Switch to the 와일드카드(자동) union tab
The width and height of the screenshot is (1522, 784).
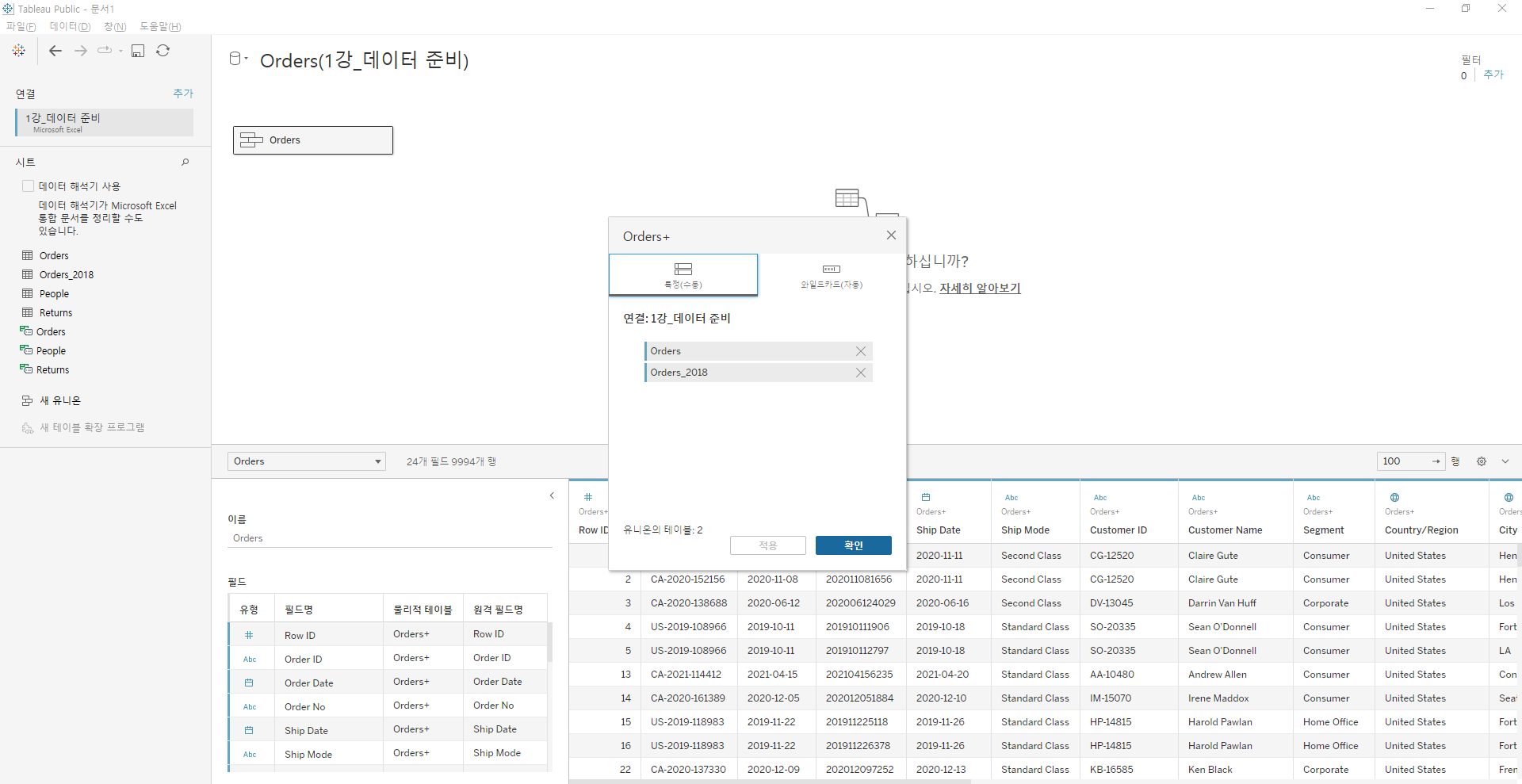coord(832,274)
